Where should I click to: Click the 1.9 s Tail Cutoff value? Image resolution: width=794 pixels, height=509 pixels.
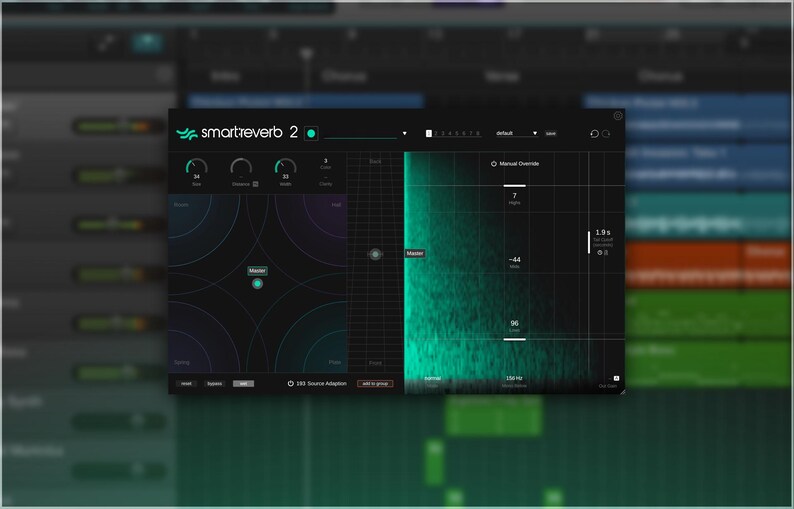(x=603, y=232)
